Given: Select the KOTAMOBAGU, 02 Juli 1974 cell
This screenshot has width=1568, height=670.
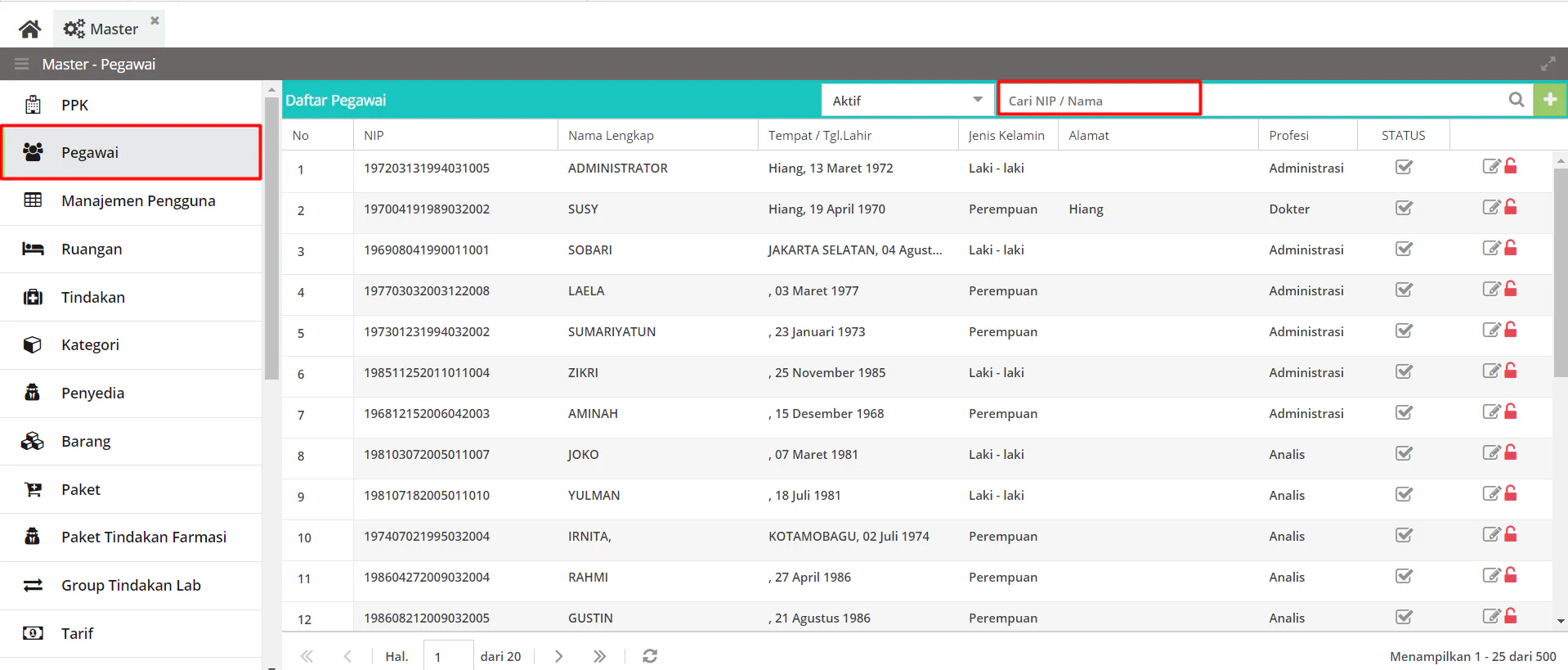Looking at the screenshot, I should (x=858, y=537).
